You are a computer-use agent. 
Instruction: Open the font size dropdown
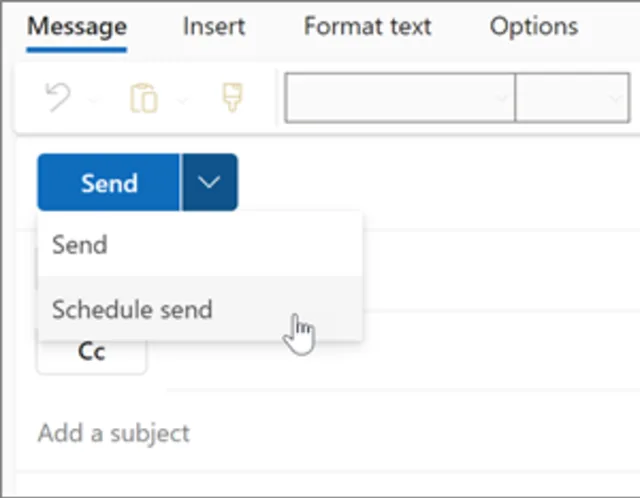[x=572, y=99]
